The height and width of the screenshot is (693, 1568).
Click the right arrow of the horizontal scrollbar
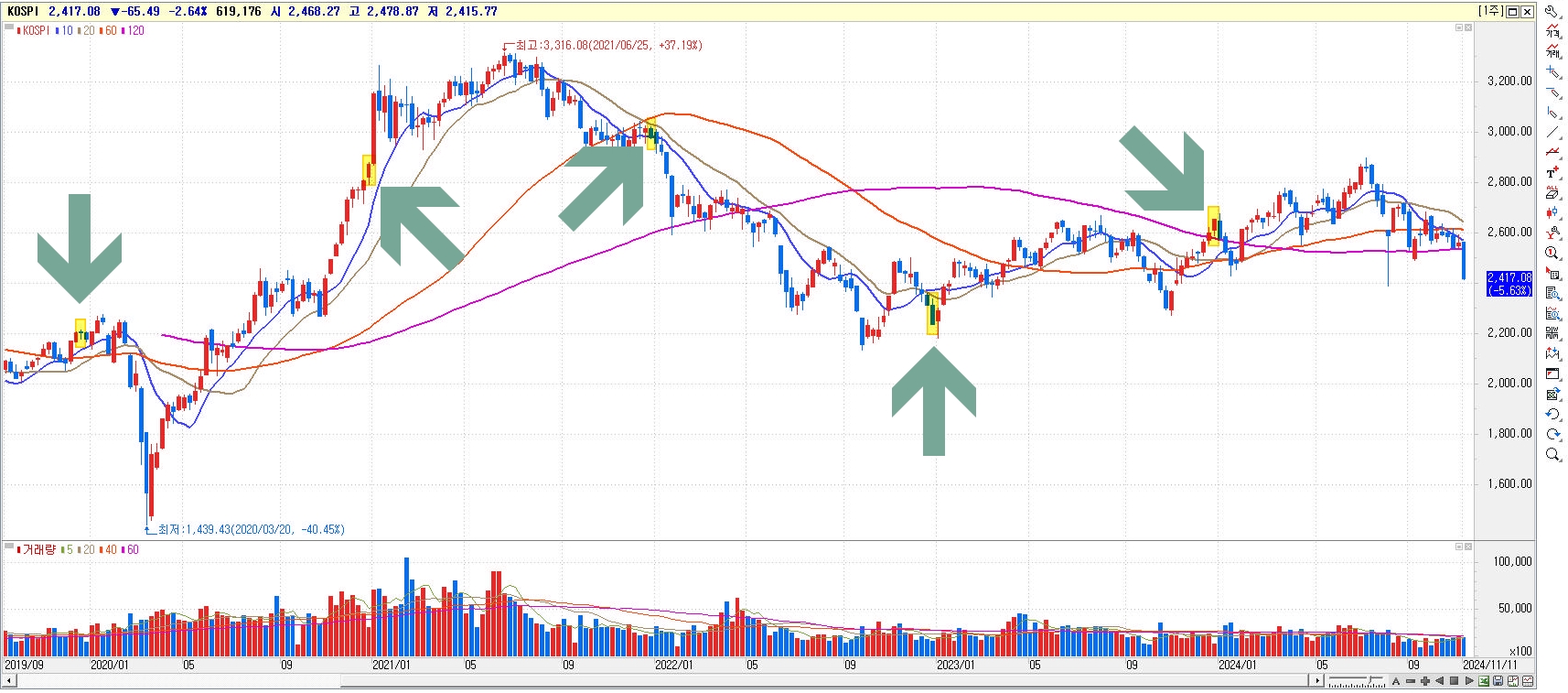point(1317,681)
